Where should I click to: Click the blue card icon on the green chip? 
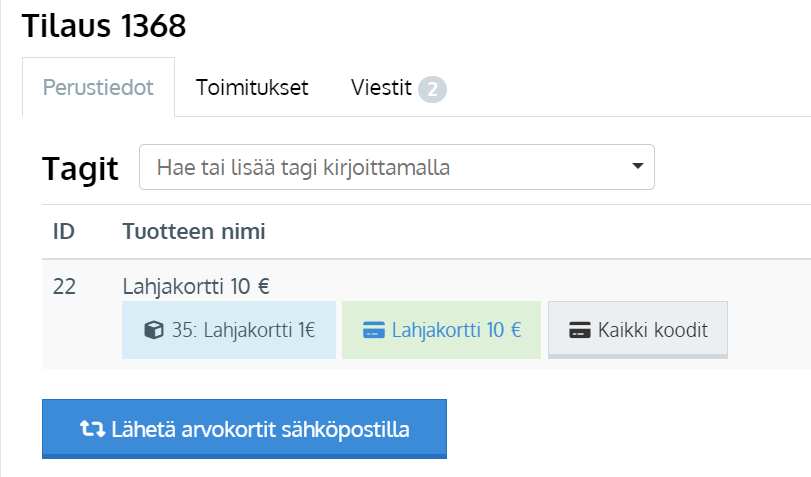pyautogui.click(x=373, y=330)
